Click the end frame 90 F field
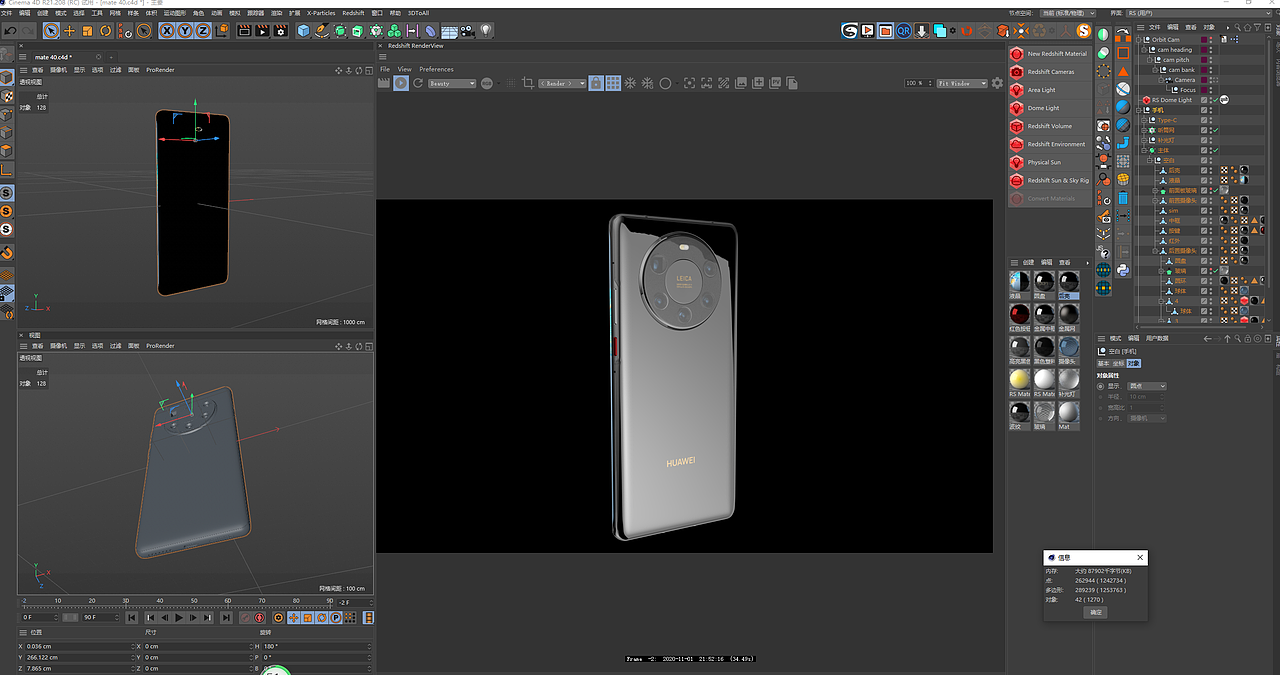This screenshot has height=675, width=1280. (100, 618)
